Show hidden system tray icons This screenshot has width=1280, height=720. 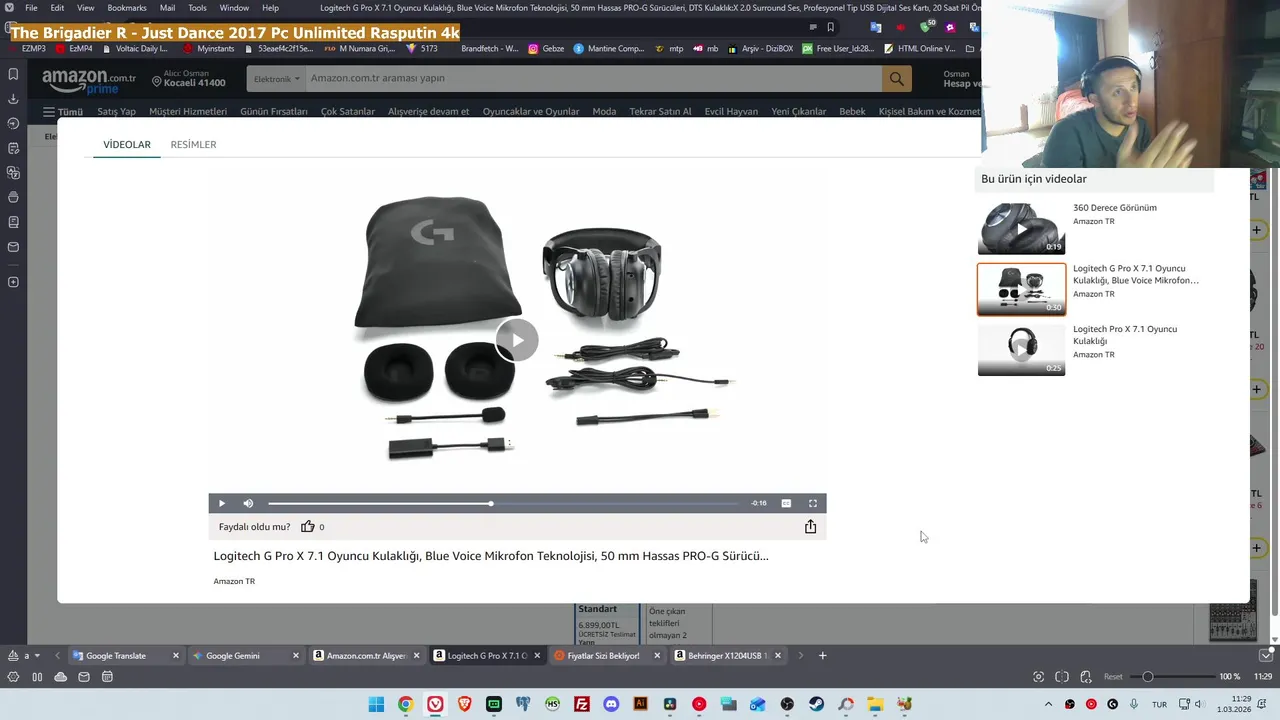coord(1048,704)
